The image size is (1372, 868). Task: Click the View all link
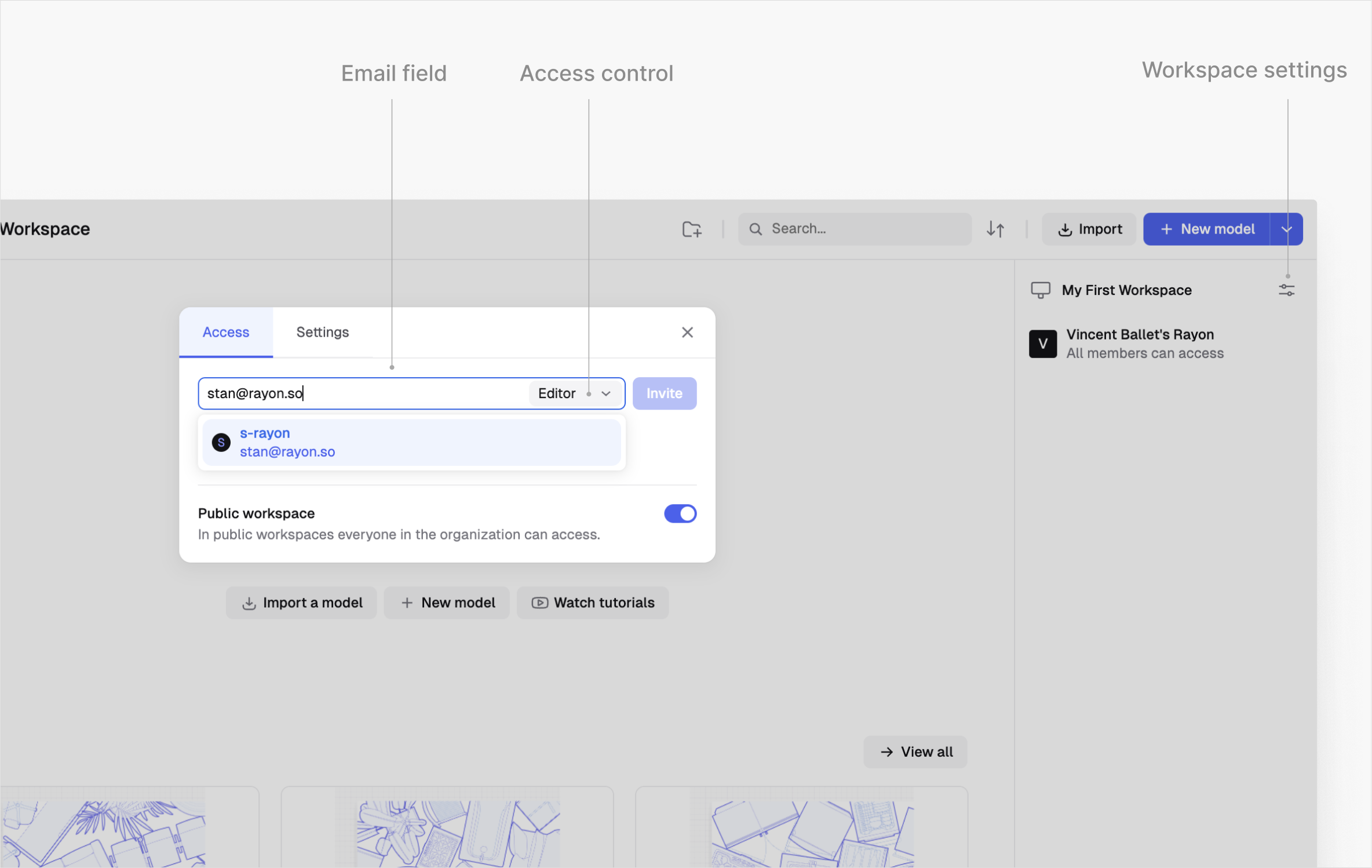pos(915,752)
